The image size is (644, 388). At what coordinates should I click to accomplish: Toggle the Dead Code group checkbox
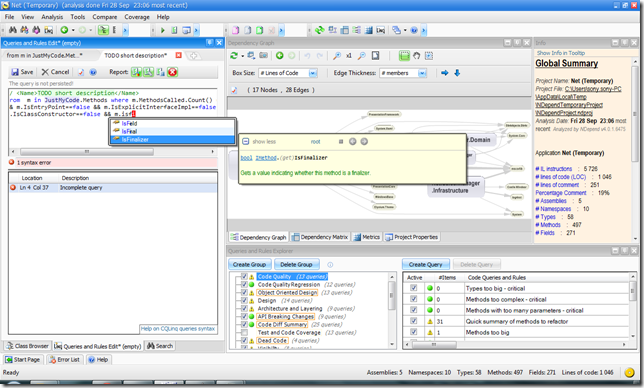click(244, 341)
